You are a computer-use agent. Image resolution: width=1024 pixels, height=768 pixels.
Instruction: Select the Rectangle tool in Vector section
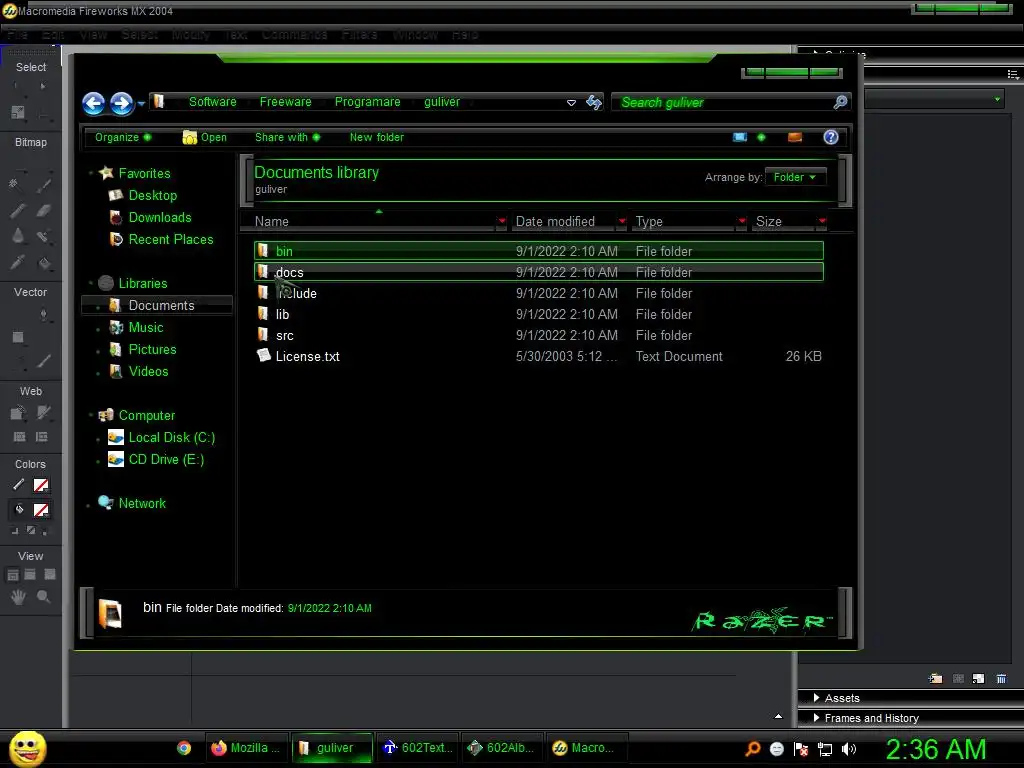(18, 337)
